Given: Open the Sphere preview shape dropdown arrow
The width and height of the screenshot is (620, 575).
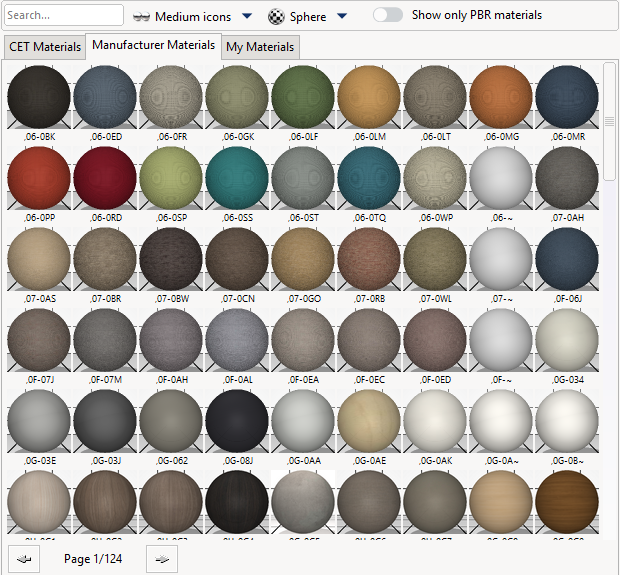Looking at the screenshot, I should coord(342,16).
